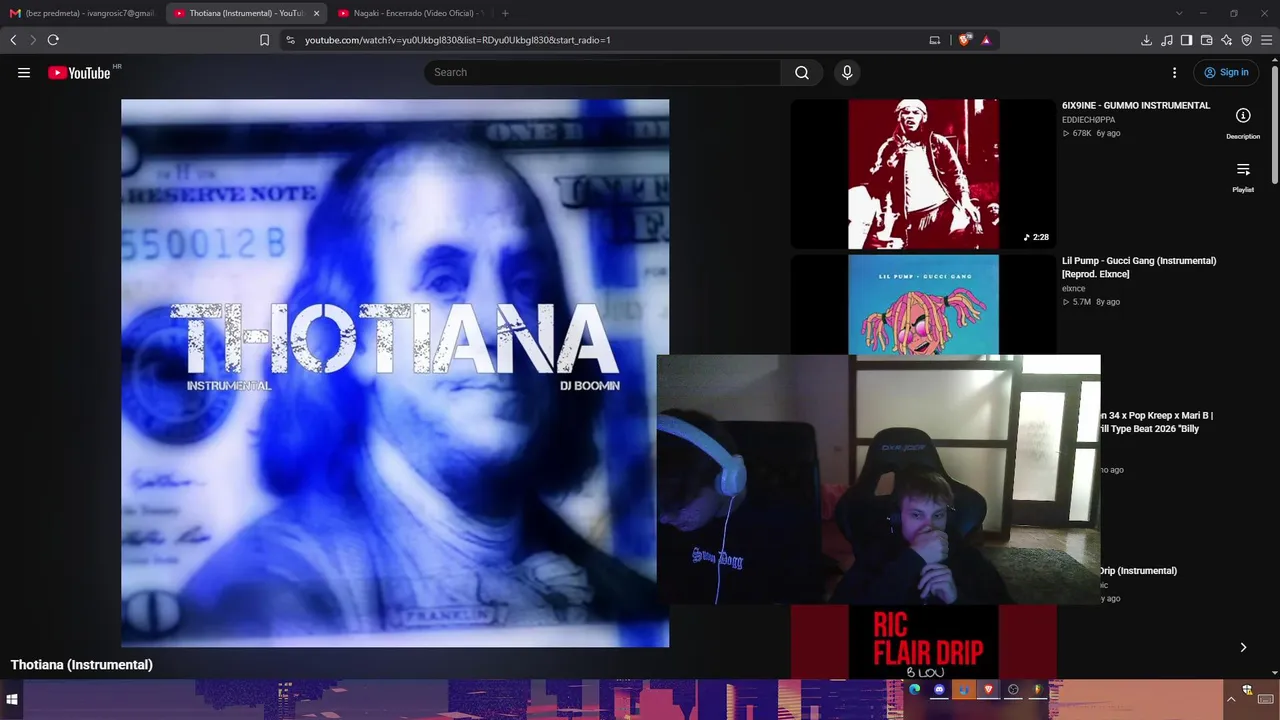Switch to the Nagaki - Encerrado tab
The width and height of the screenshot is (1280, 720).
pos(410,13)
